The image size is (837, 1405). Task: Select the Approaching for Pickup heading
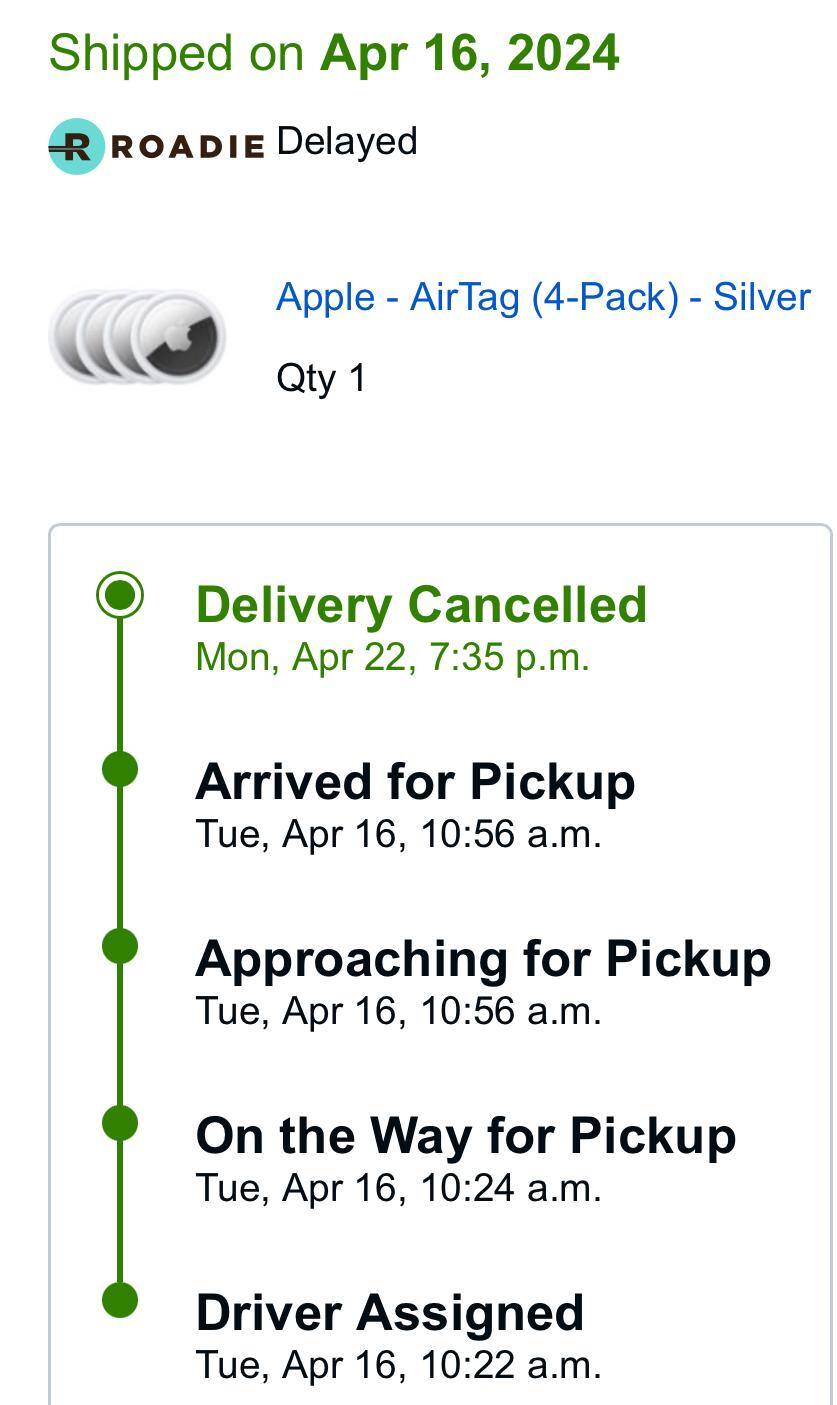click(x=483, y=958)
